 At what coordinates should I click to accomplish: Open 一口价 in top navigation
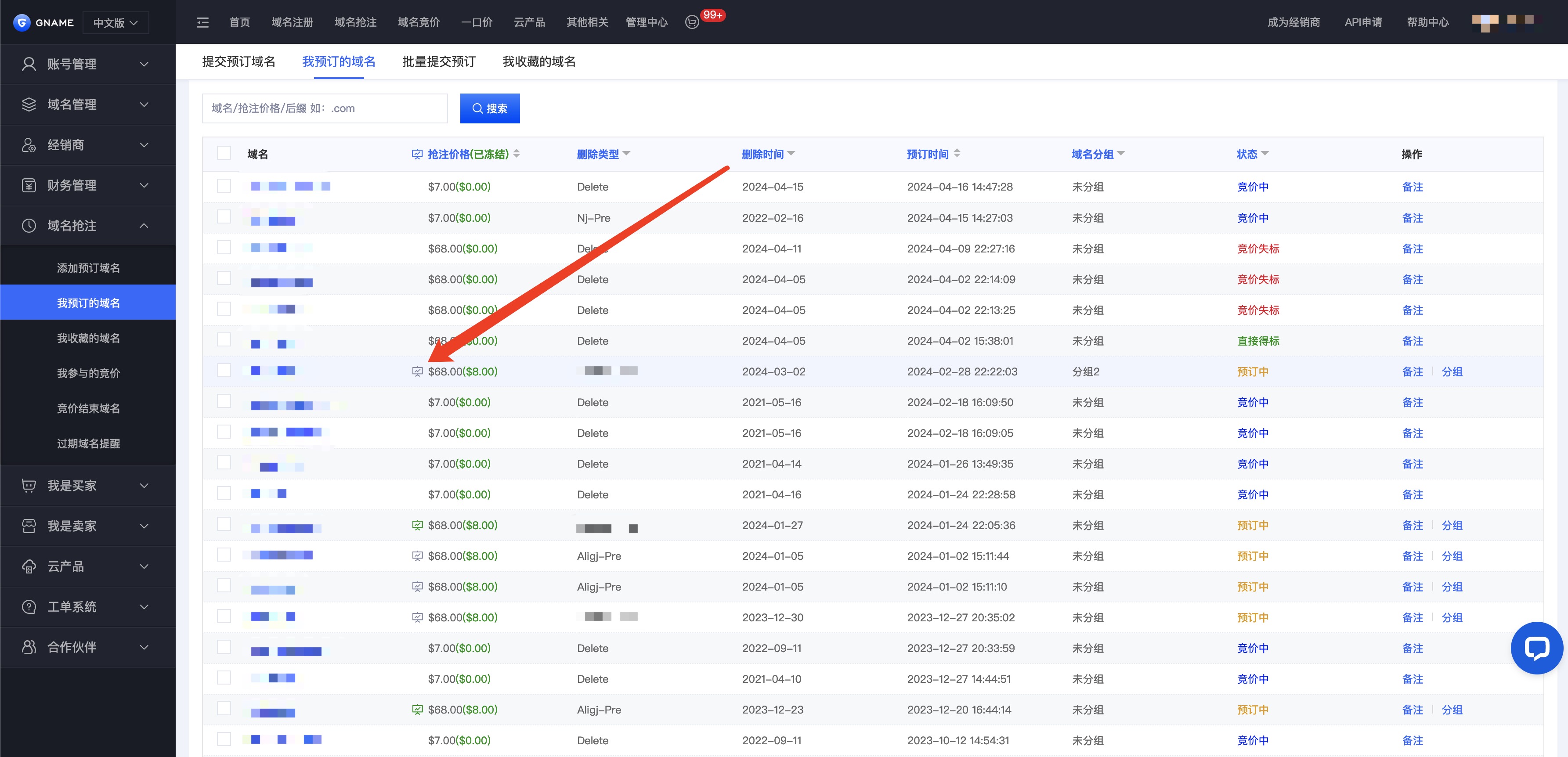point(477,22)
